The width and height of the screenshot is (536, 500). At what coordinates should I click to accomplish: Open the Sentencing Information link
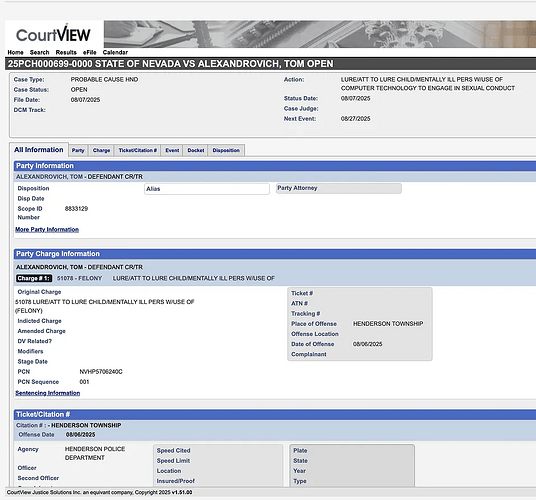[x=48, y=393]
